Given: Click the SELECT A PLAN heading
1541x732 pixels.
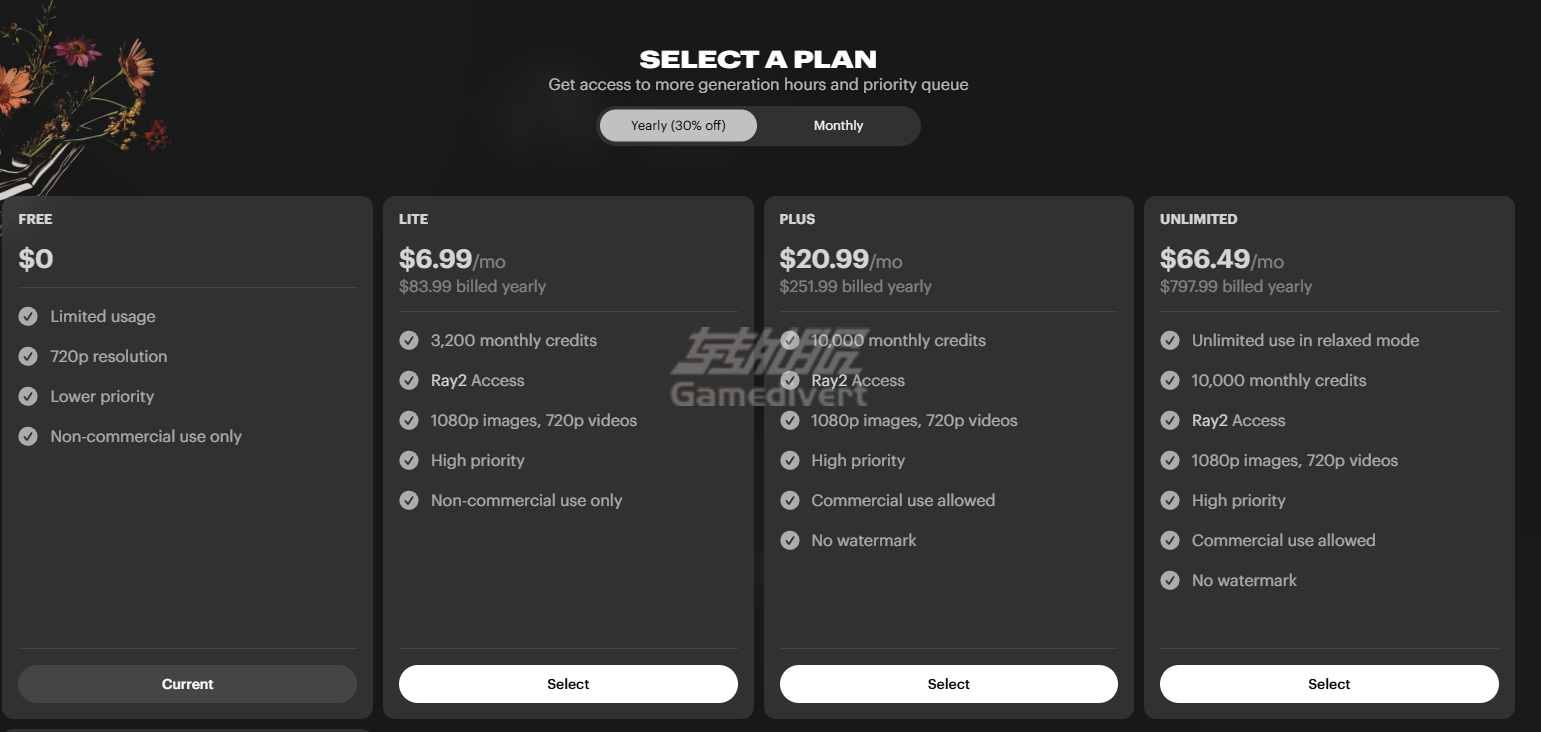Looking at the screenshot, I should pos(758,59).
